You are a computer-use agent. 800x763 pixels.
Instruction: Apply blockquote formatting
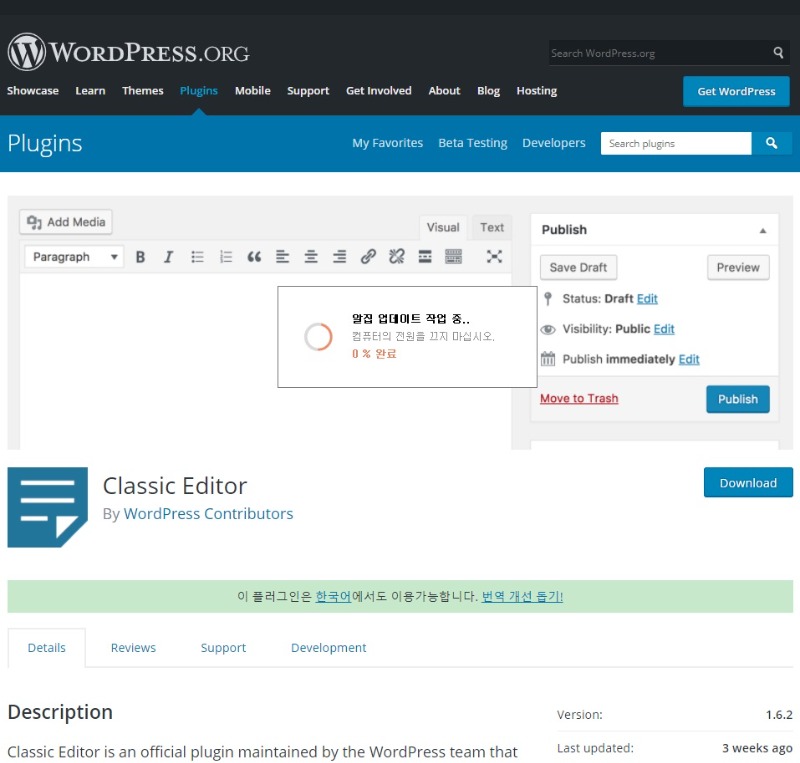click(254, 257)
